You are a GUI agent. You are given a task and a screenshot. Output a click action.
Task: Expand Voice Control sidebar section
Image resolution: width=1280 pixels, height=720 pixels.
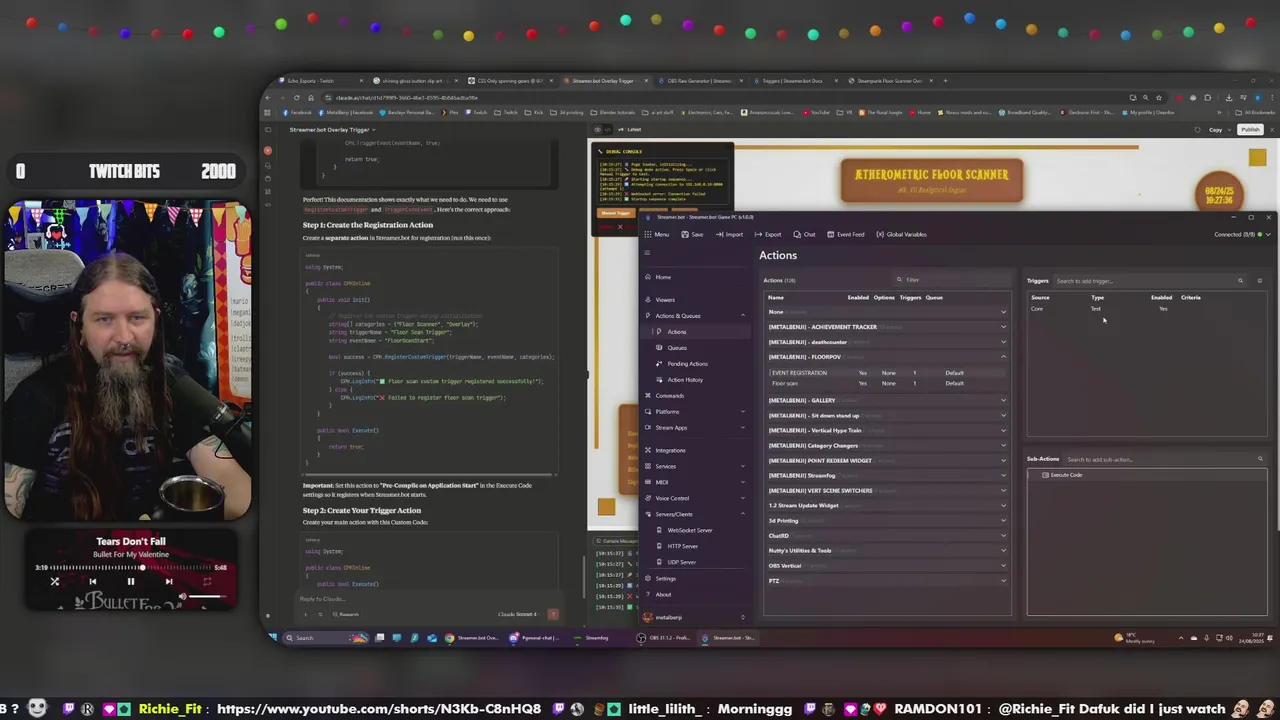pos(742,498)
